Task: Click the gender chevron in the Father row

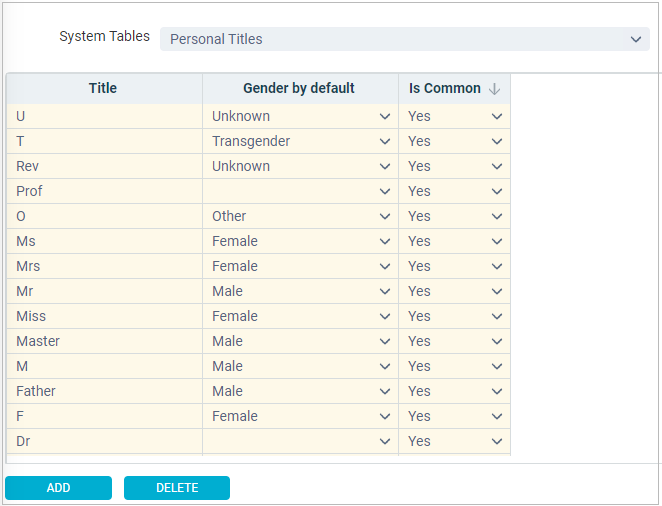Action: 385,391
